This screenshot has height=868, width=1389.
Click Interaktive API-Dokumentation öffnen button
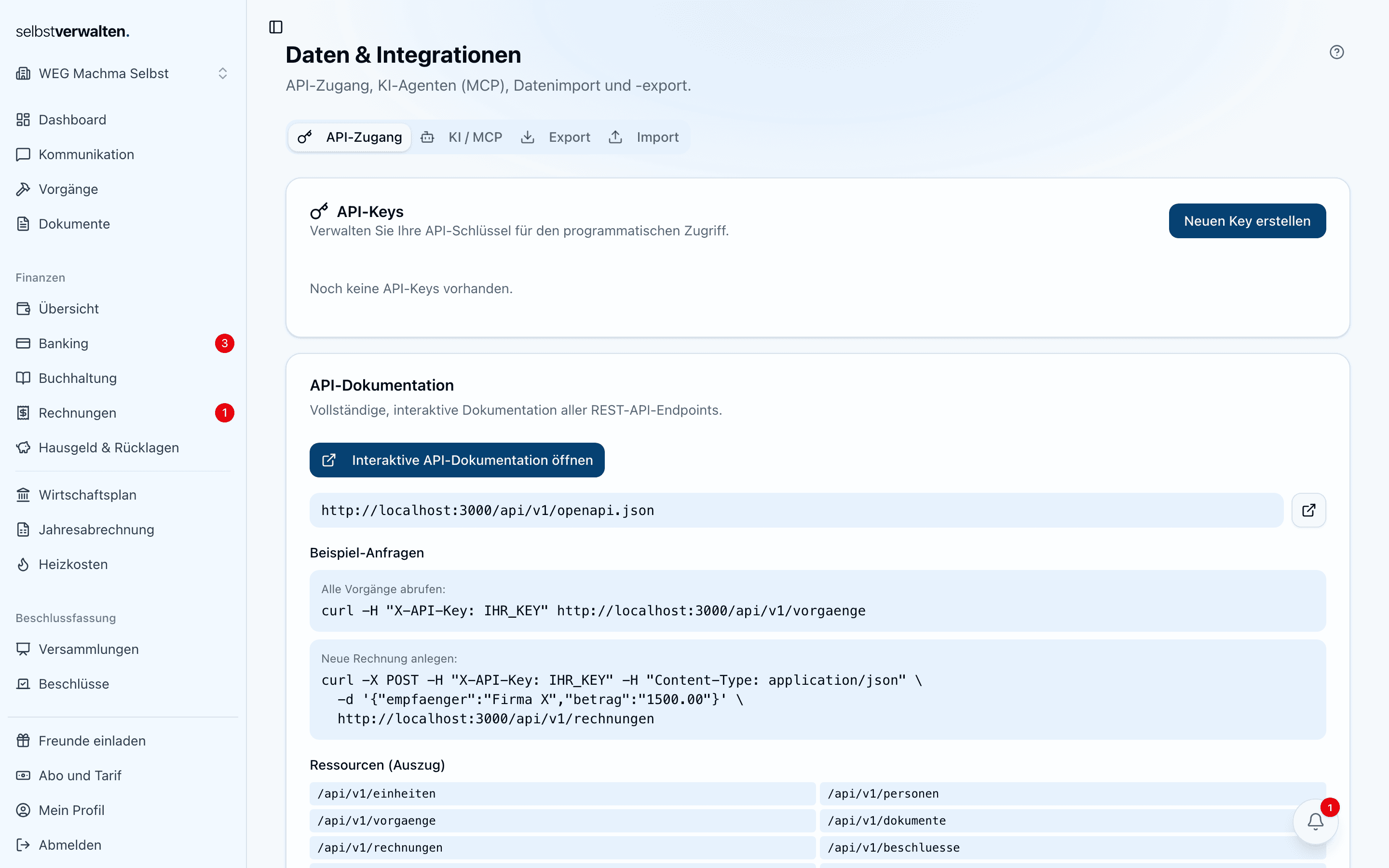pos(457,460)
